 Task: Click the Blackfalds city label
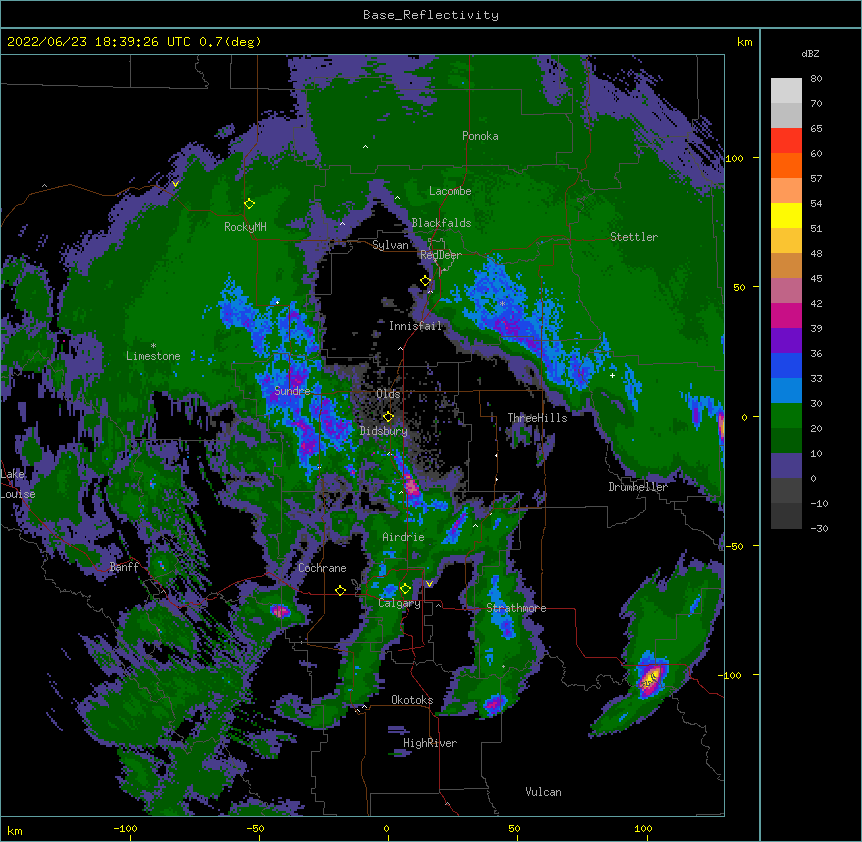pyautogui.click(x=441, y=223)
